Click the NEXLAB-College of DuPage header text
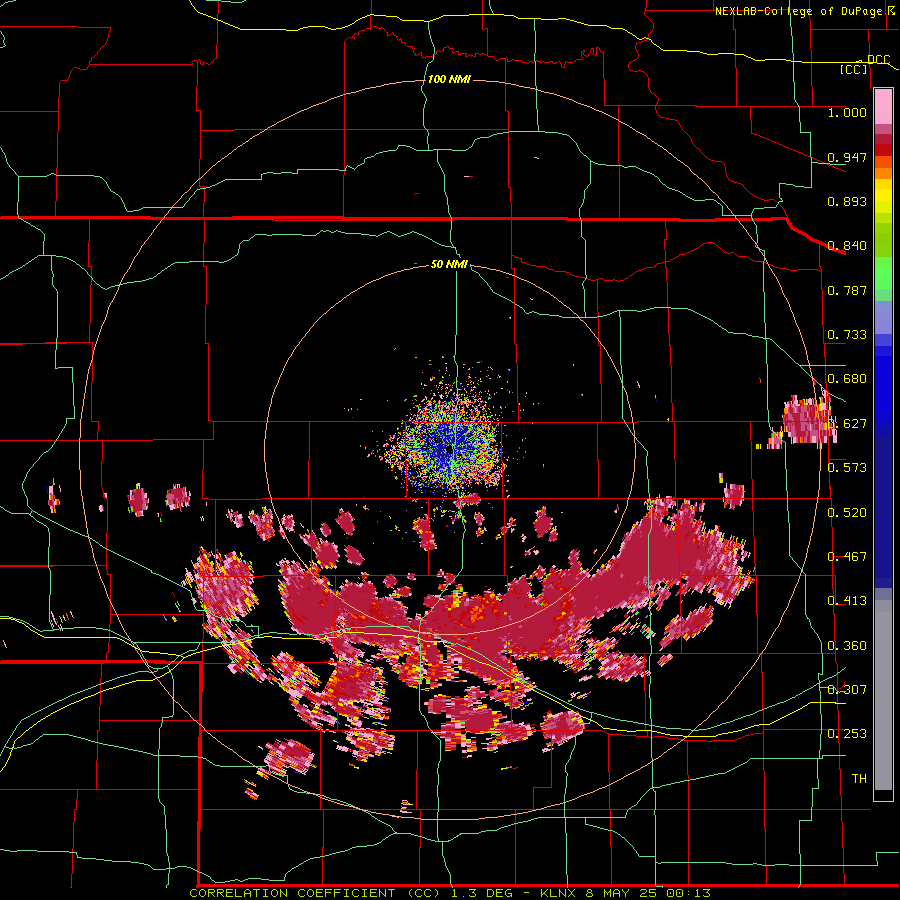This screenshot has height=900, width=900. tap(801, 11)
